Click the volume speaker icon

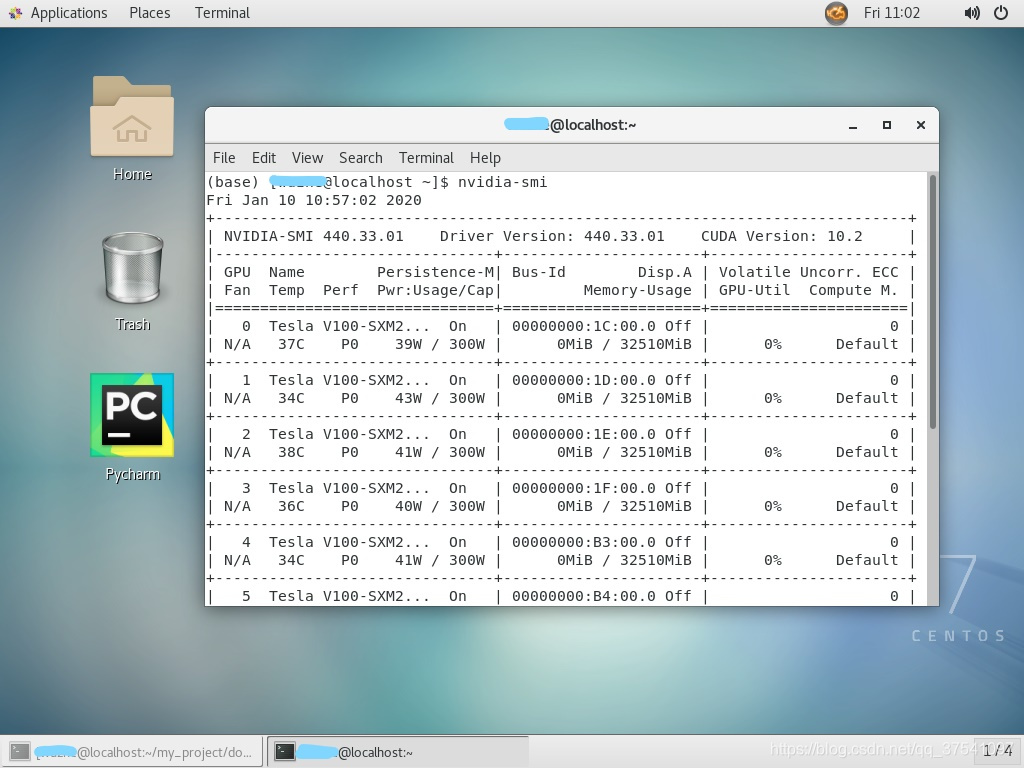[x=972, y=13]
